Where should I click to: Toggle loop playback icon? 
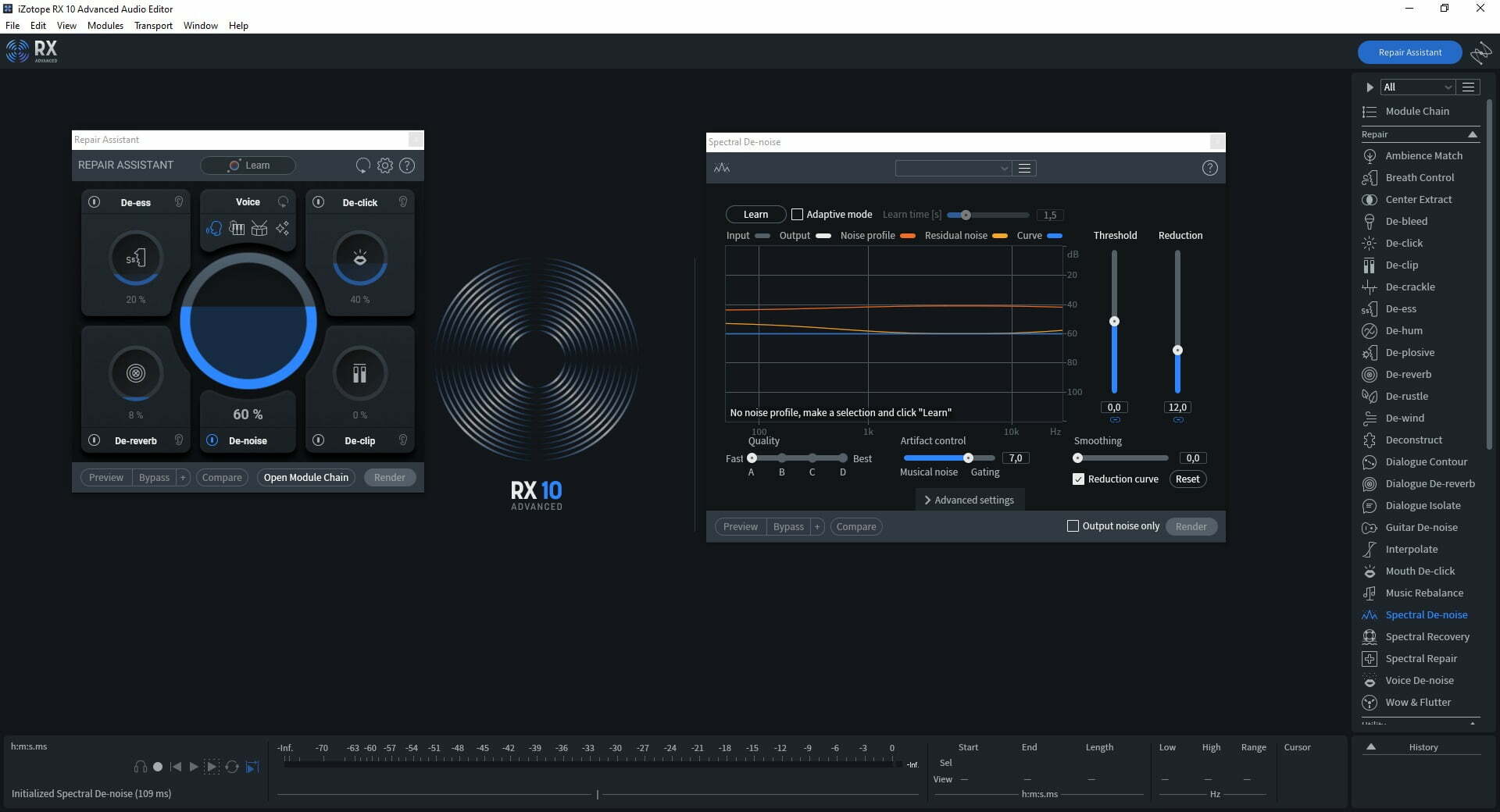click(232, 767)
